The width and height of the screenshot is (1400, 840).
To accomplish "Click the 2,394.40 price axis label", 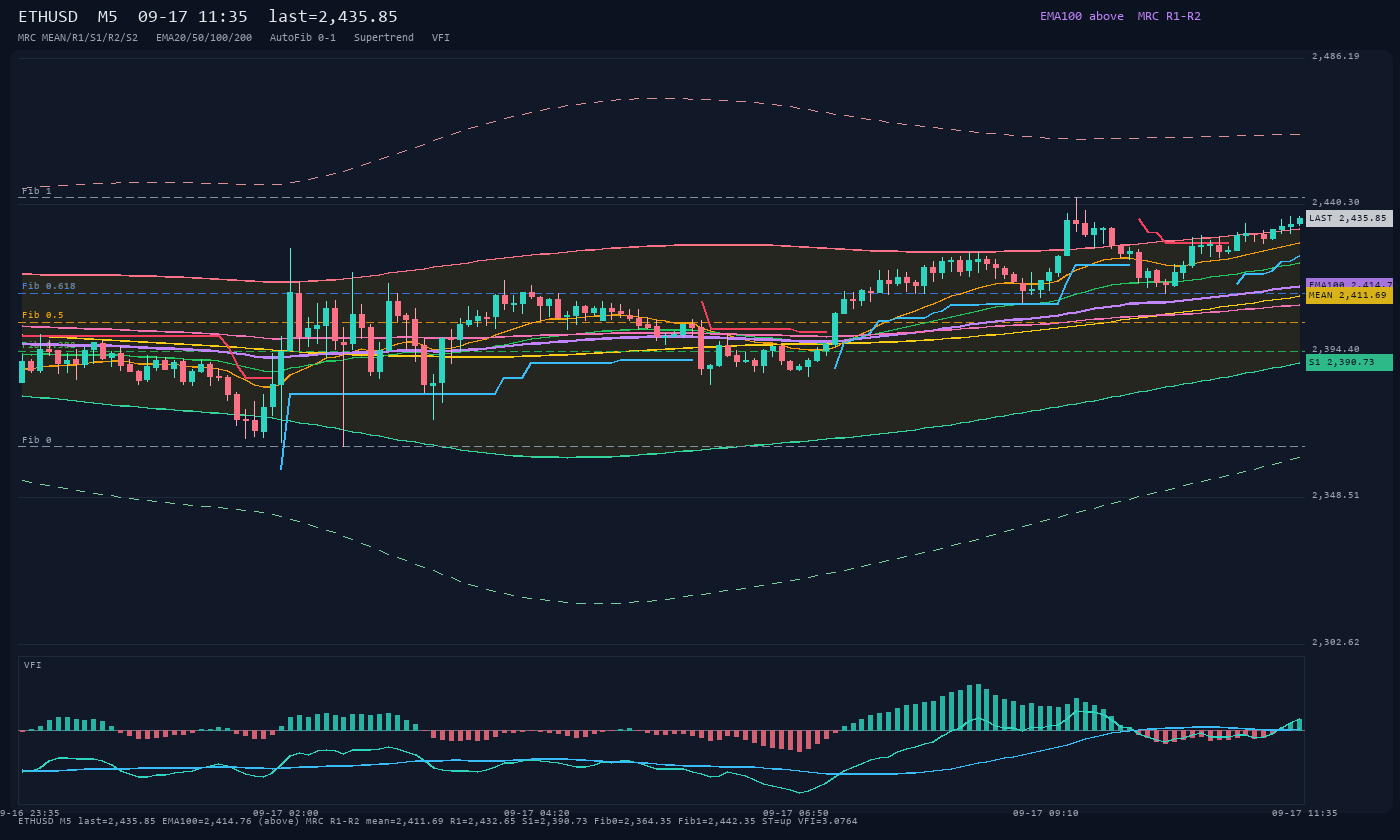I will (x=1336, y=349).
